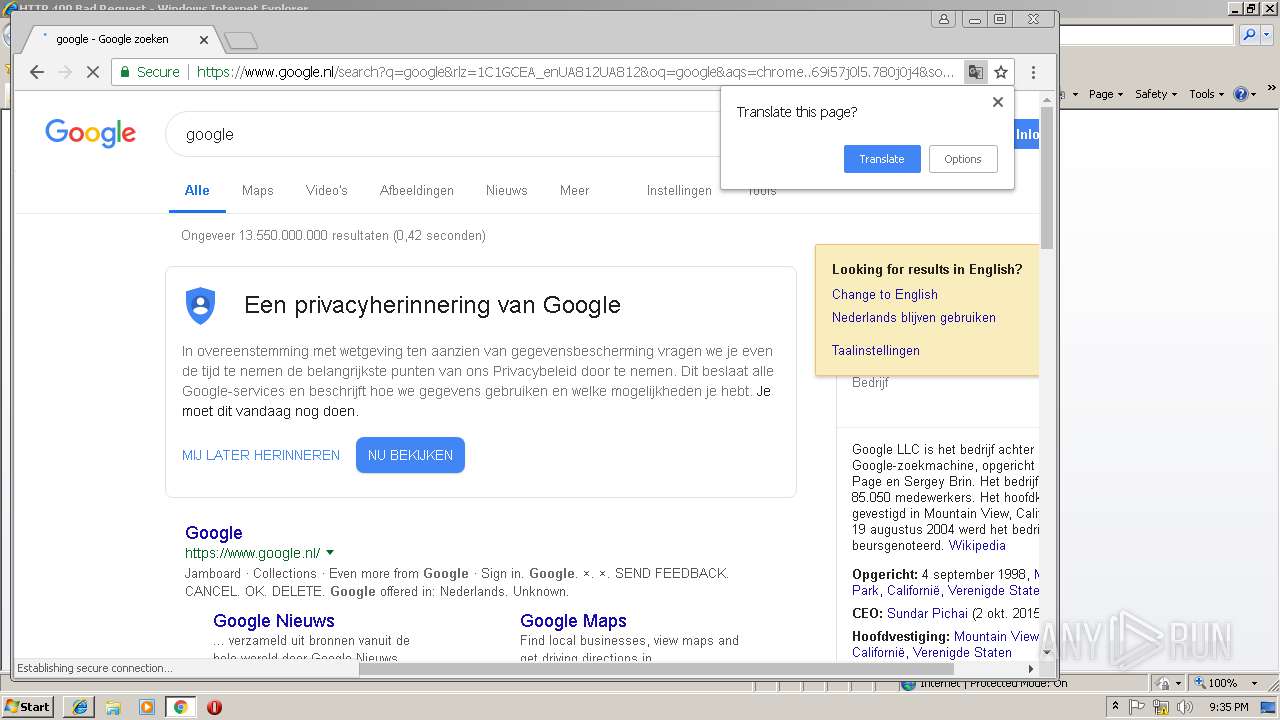Open the Page menu in Internet Explorer

(x=1105, y=94)
